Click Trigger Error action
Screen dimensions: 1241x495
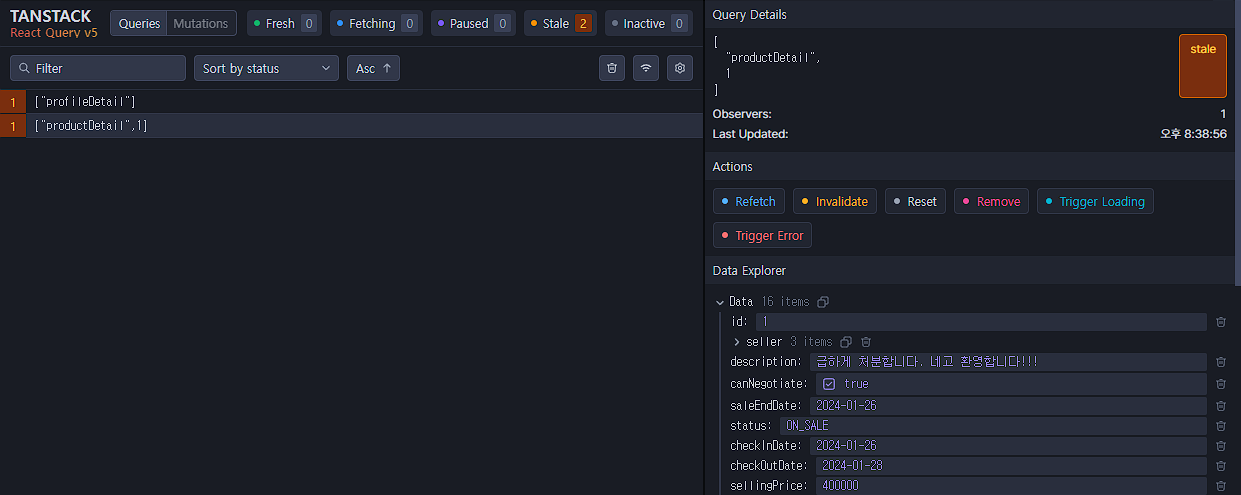(762, 235)
